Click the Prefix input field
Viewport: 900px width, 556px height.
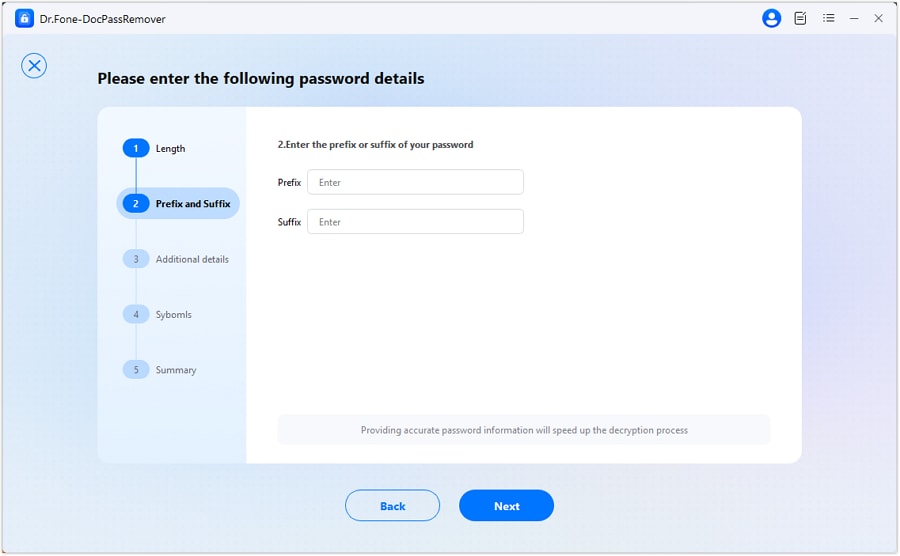coord(415,182)
